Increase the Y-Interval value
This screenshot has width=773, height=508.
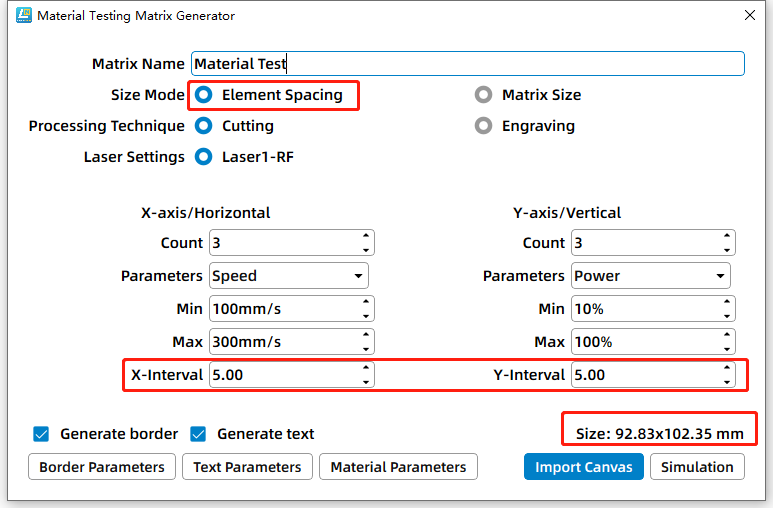click(727, 369)
